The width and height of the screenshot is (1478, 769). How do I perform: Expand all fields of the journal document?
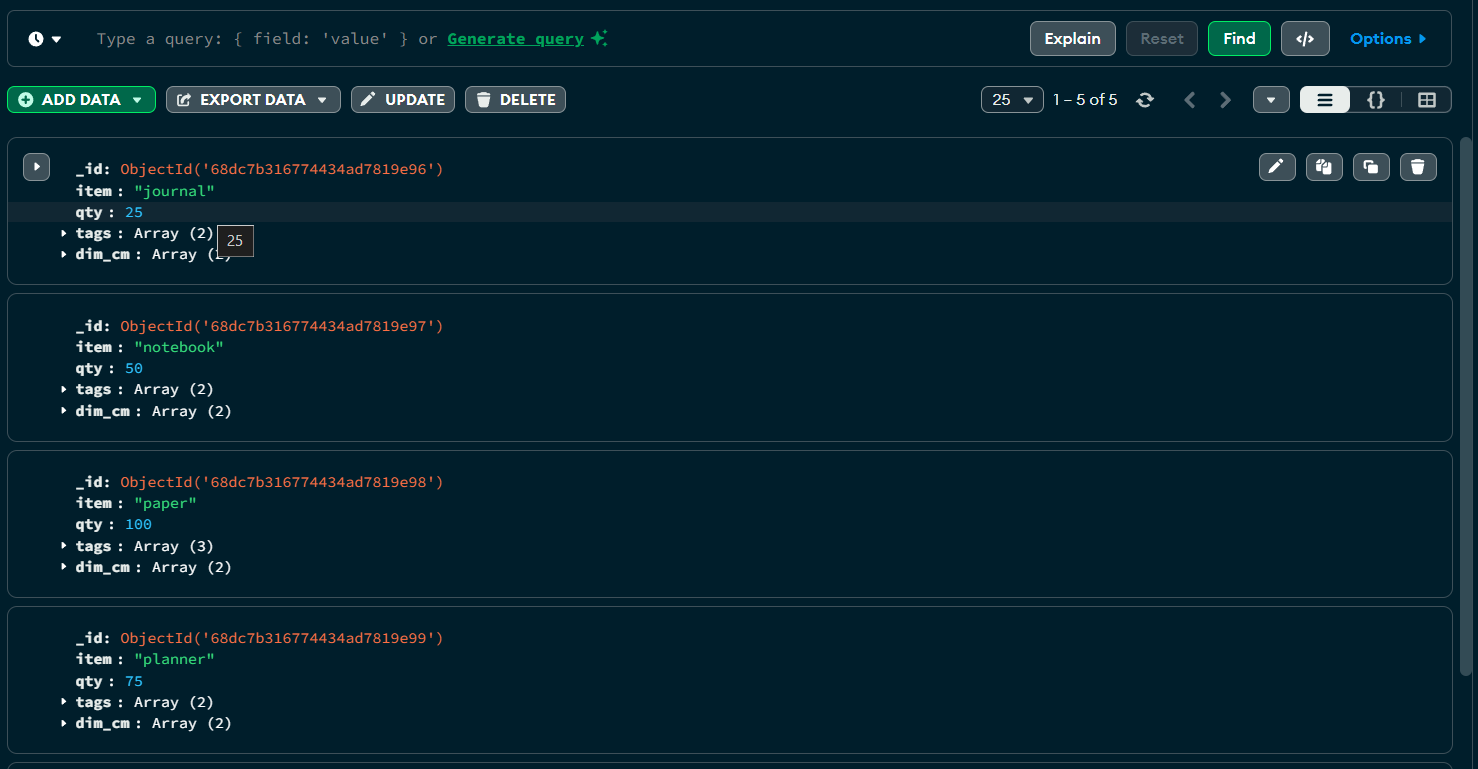coord(36,167)
